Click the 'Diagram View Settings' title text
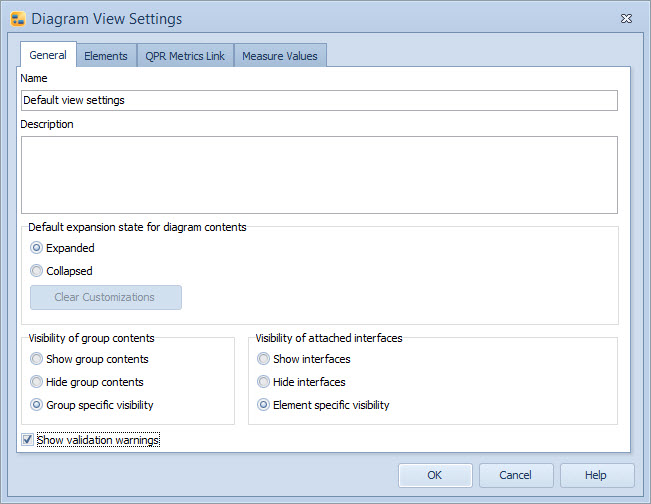Image resolution: width=651 pixels, height=504 pixels. point(107,19)
